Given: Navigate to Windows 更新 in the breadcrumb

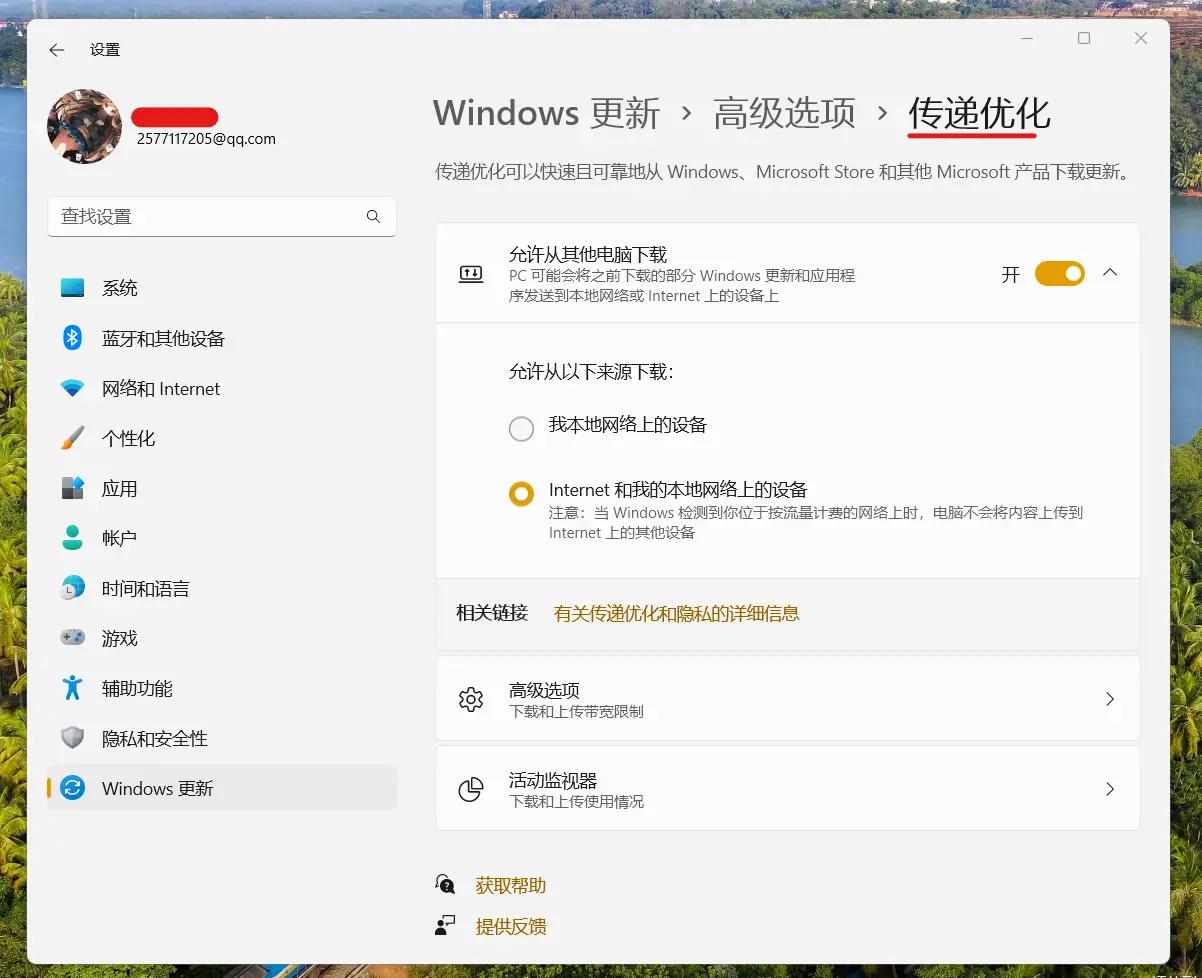Looking at the screenshot, I should tap(547, 112).
